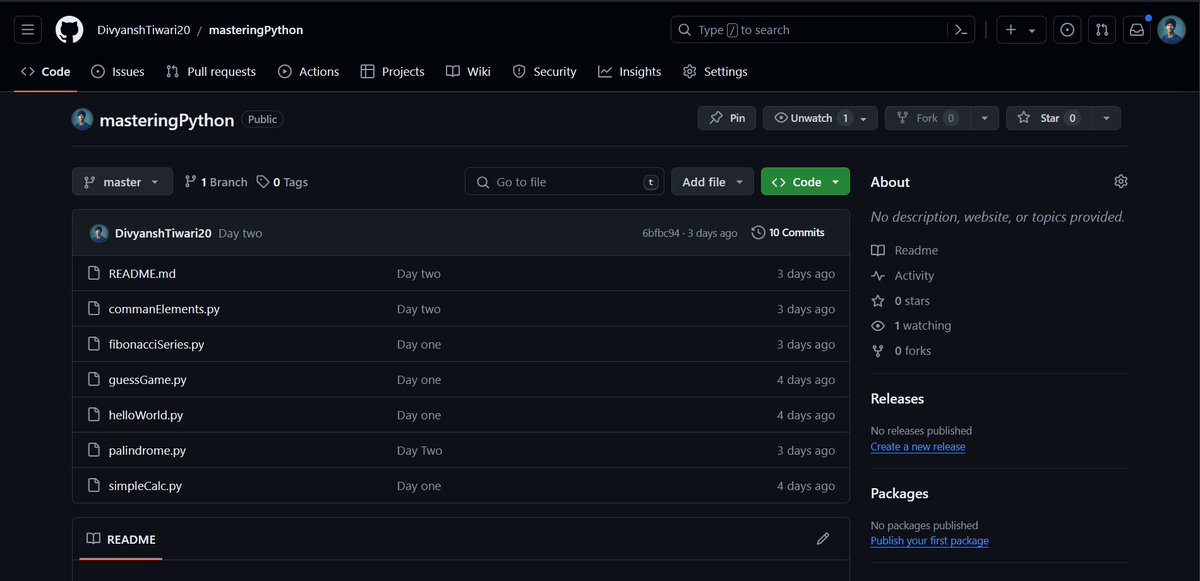
Task: Click the file icon next to guessGame.py
Action: coord(93,380)
